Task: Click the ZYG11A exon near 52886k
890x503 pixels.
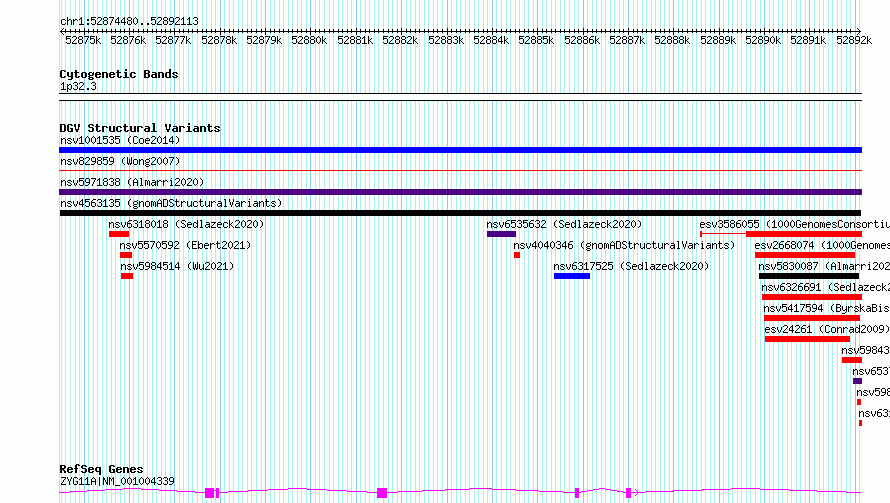Action: click(x=577, y=493)
